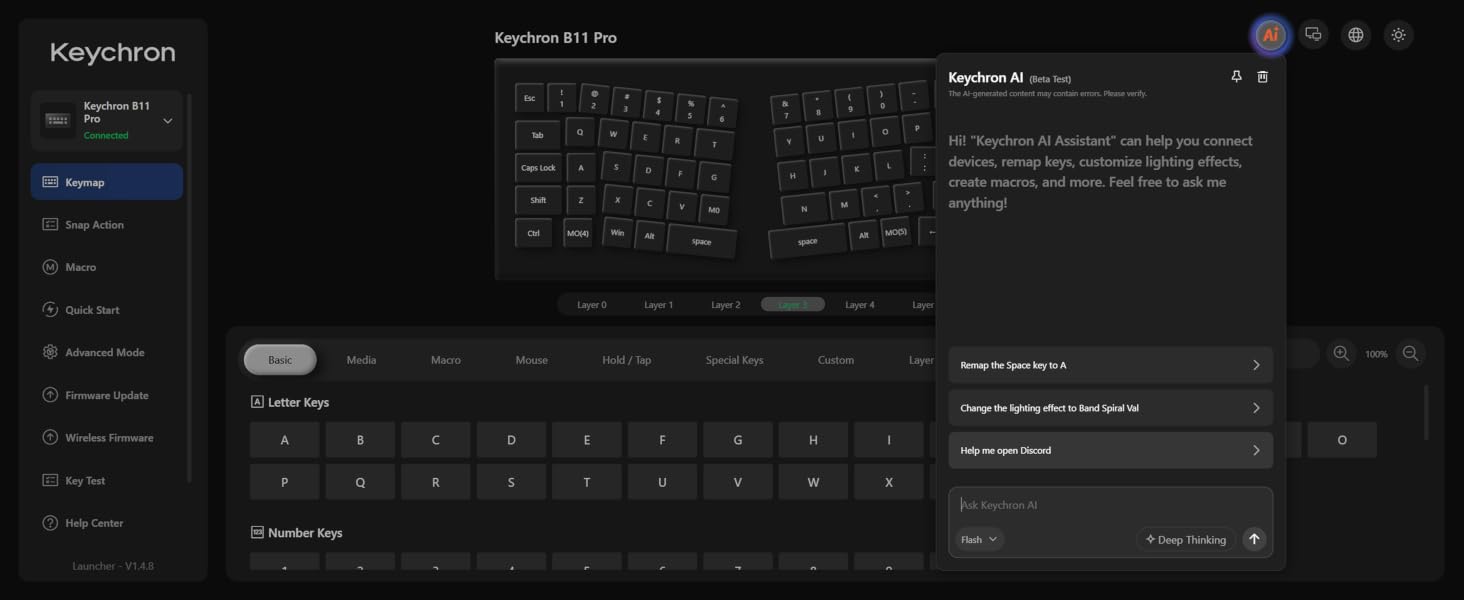
Task: Choose the Band Spiral Val lighting suggestion
Action: click(x=1110, y=408)
